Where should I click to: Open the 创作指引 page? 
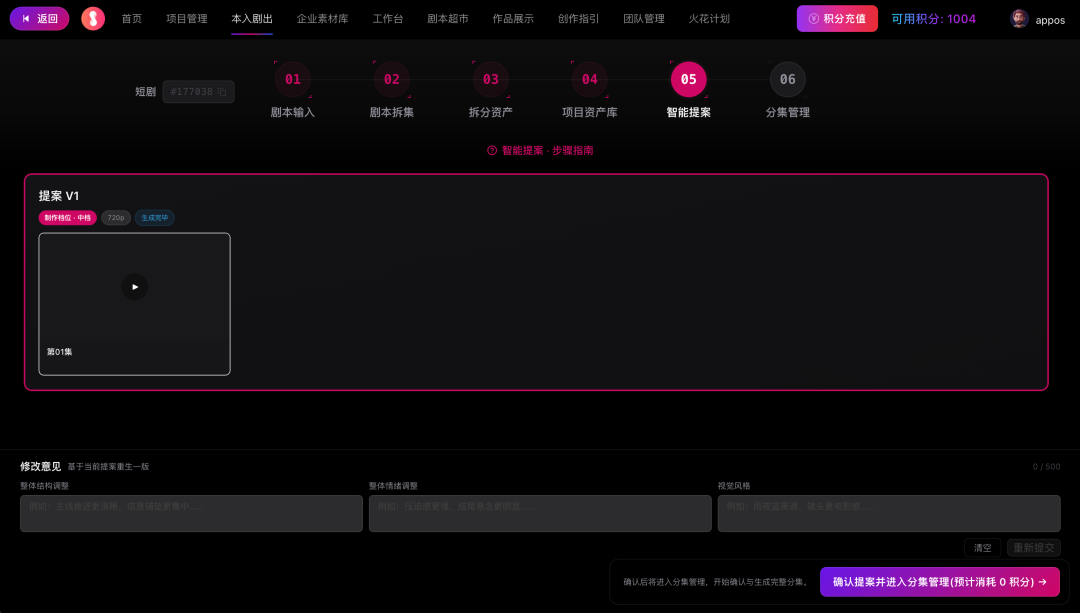coord(579,19)
